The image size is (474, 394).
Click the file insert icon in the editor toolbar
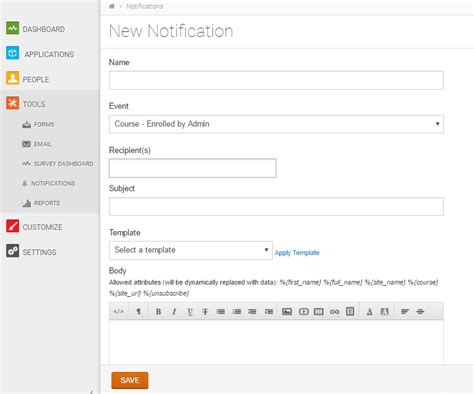tap(350, 312)
